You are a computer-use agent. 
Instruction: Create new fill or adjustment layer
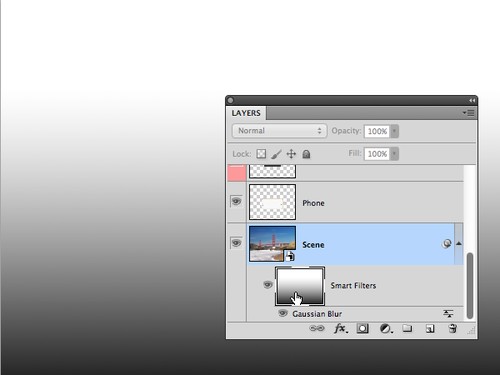[x=386, y=329]
